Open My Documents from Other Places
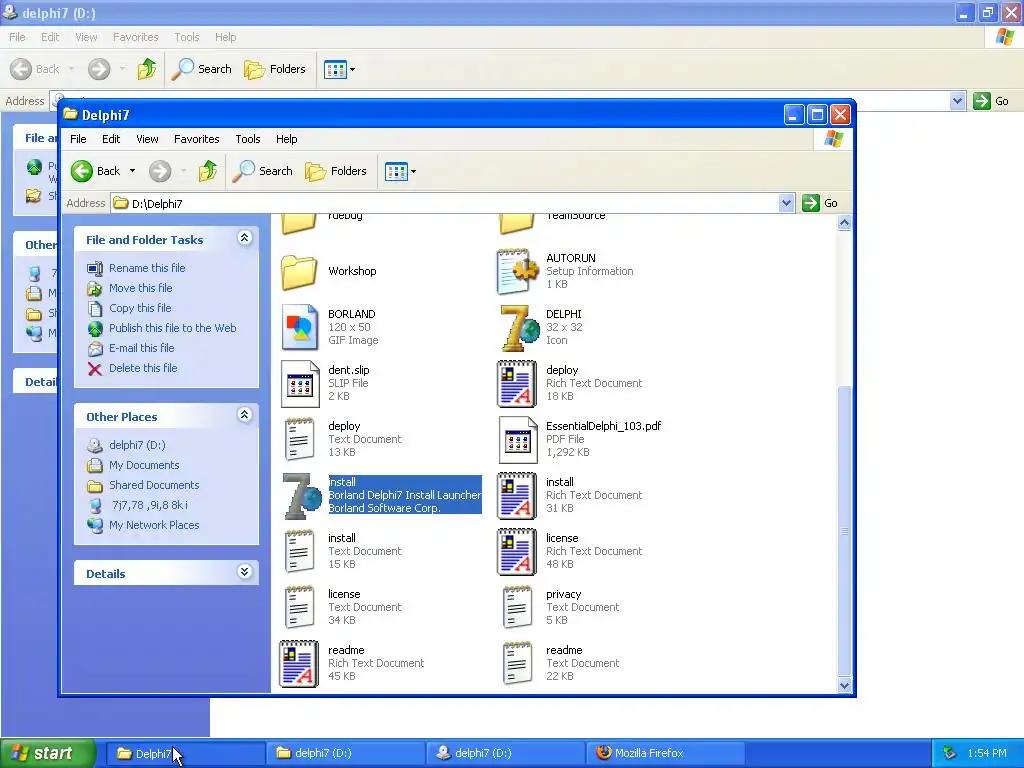 pyautogui.click(x=144, y=466)
